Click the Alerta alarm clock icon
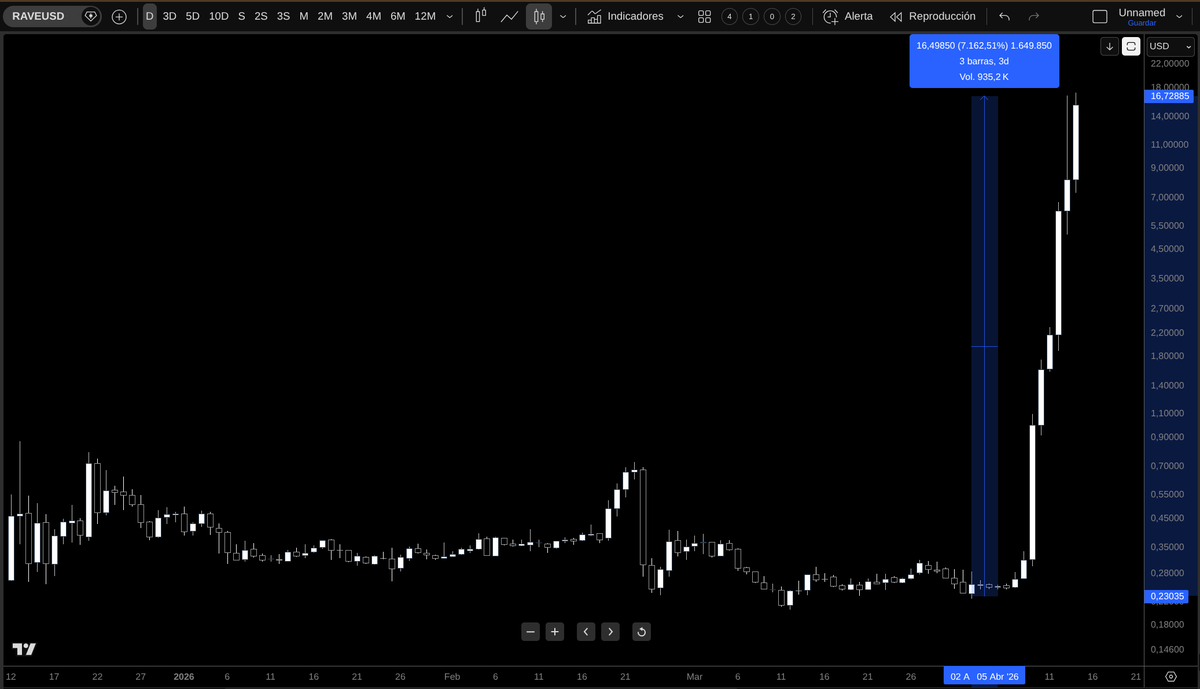 click(829, 16)
